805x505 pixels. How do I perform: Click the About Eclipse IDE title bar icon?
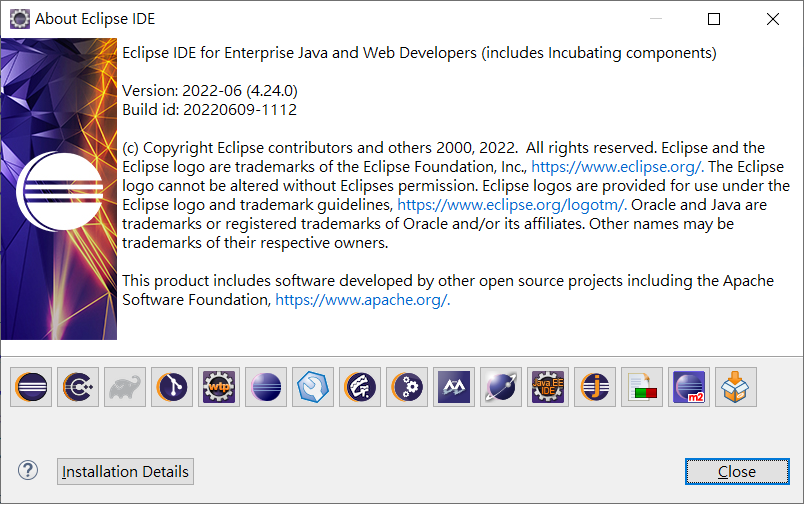tap(20, 19)
